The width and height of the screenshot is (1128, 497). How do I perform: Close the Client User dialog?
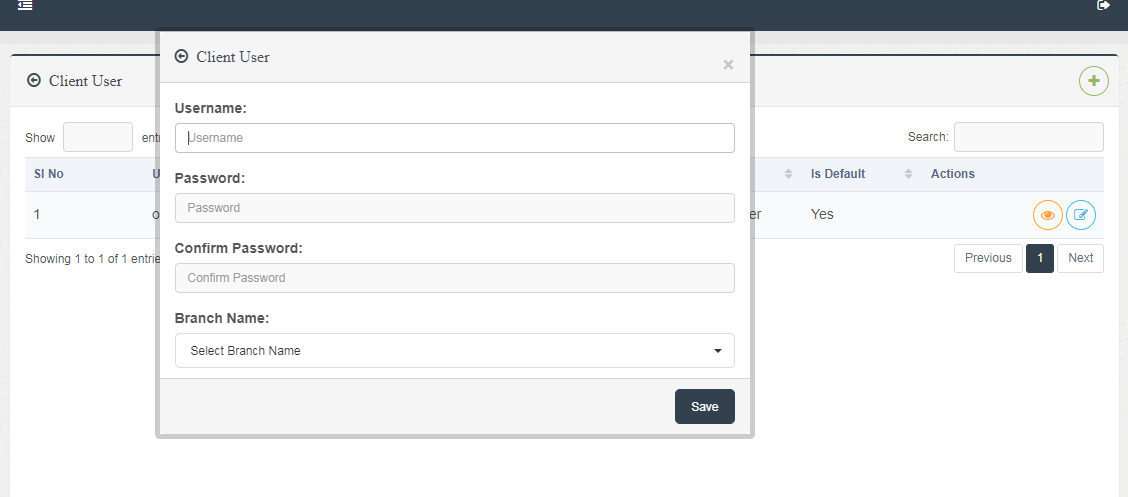click(728, 65)
